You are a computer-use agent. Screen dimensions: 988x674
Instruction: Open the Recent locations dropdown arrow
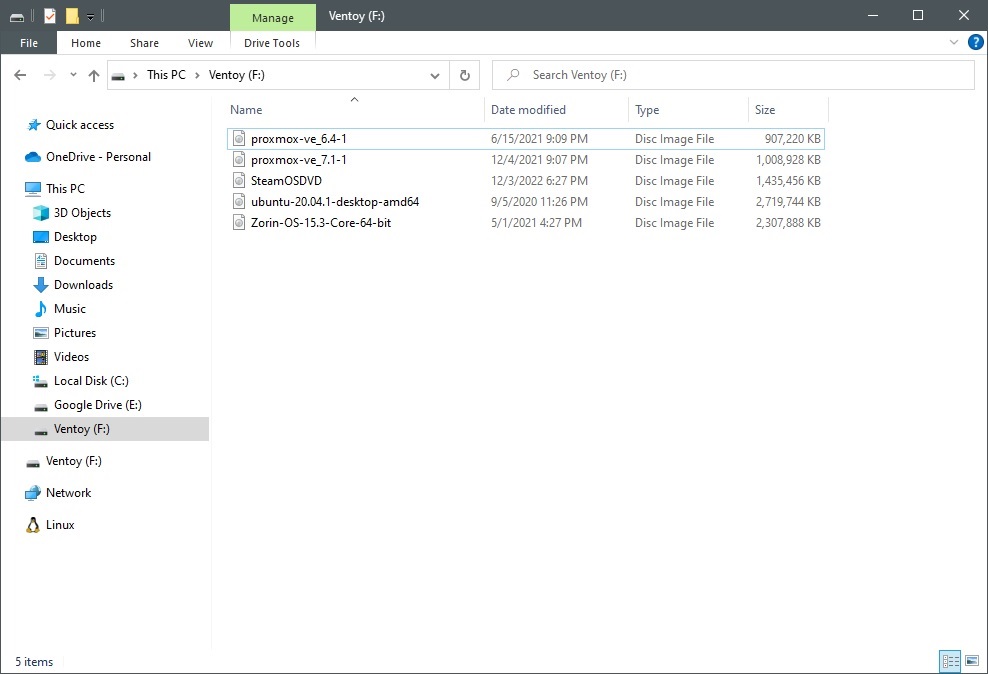tap(73, 75)
